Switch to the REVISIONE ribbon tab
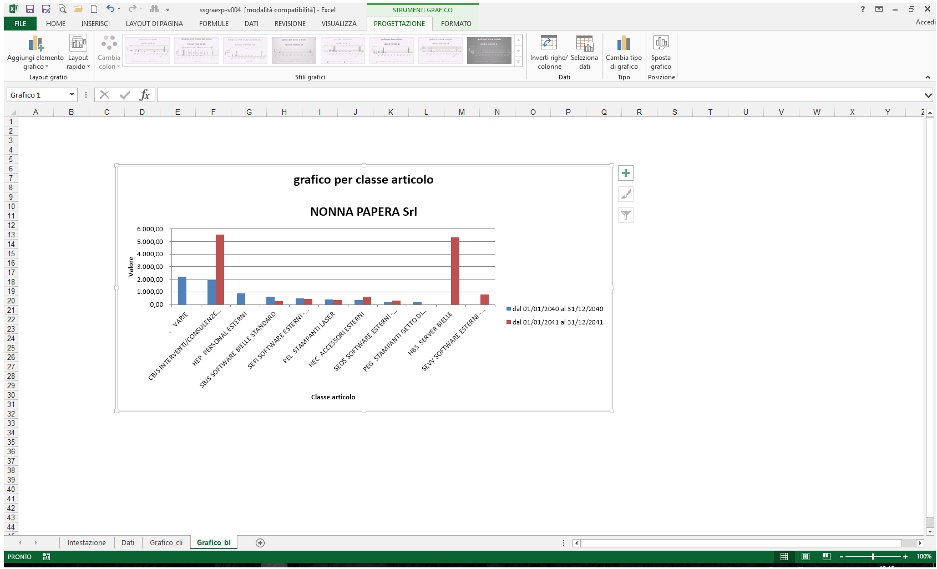Image resolution: width=937 pixels, height=569 pixels. 290,23
